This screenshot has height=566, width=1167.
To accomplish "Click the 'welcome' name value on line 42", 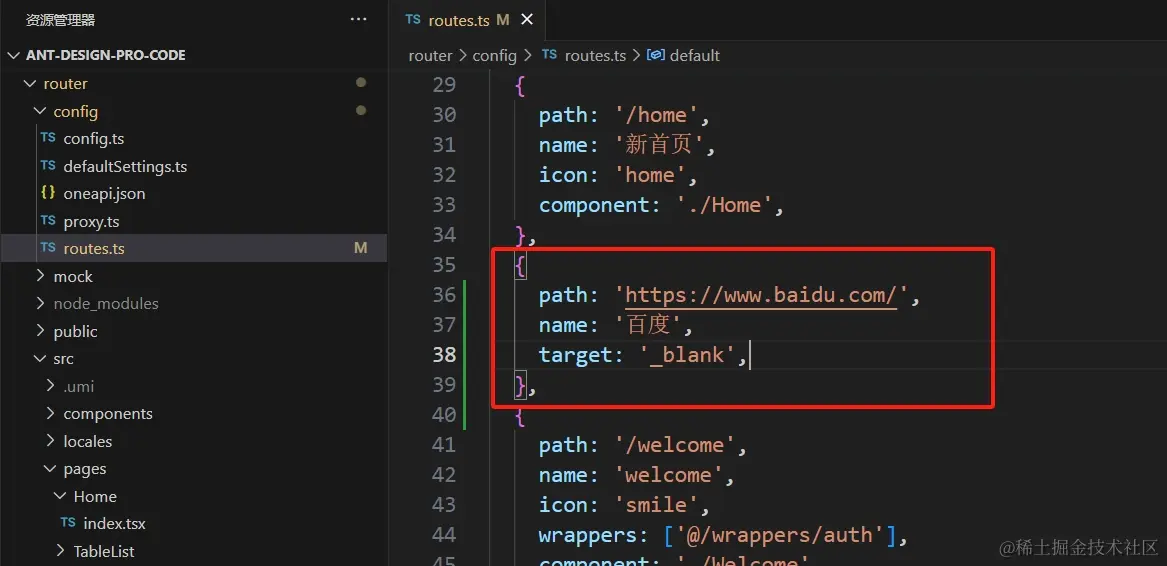I will [668, 475].
